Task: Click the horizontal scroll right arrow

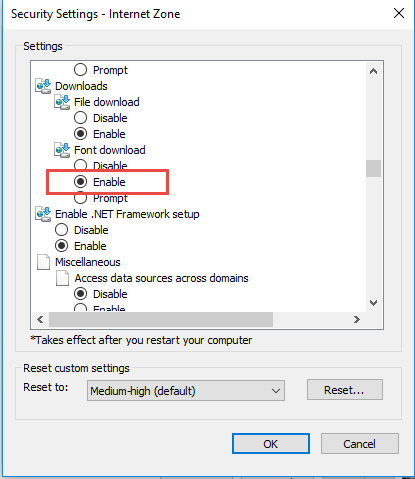Action: [357, 320]
